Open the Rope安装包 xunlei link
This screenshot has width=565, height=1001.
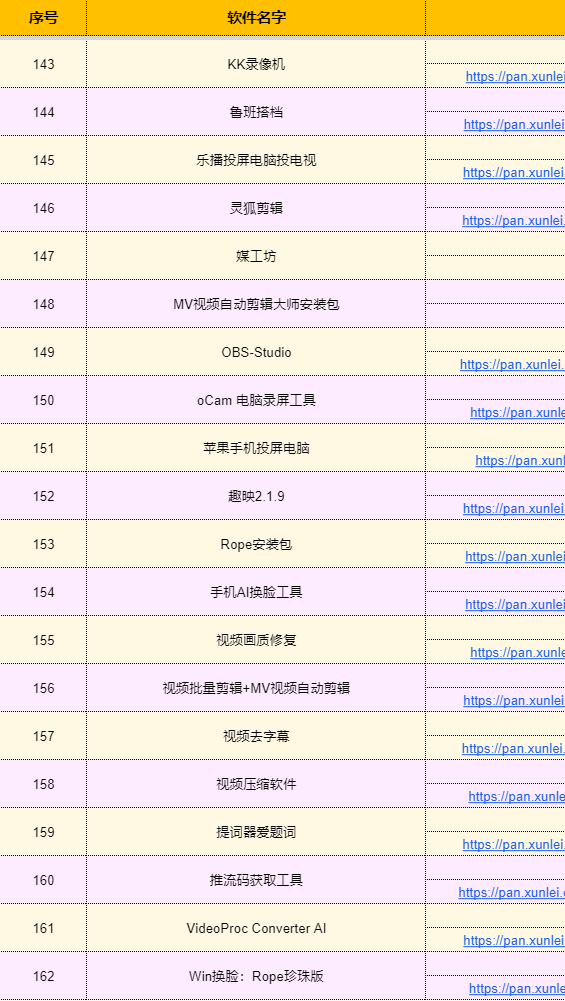coord(515,557)
